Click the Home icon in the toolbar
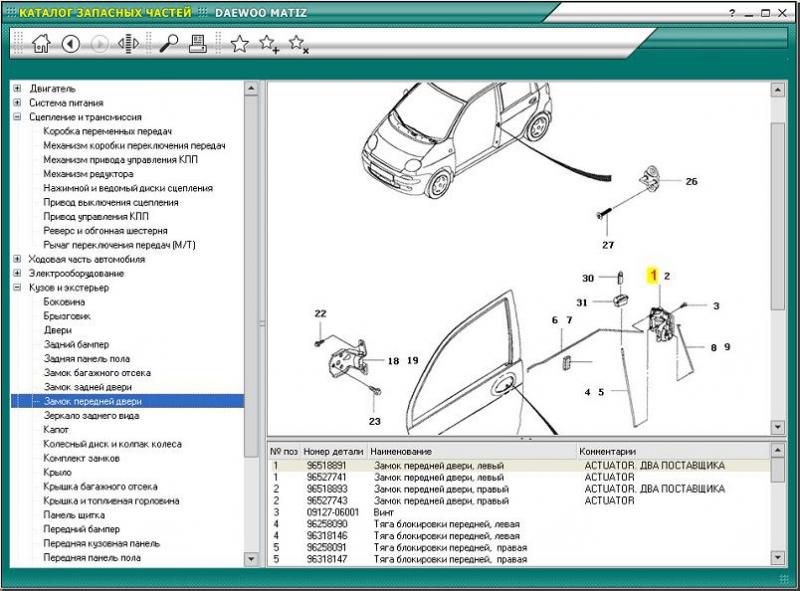The height and width of the screenshot is (591, 800). (x=41, y=43)
